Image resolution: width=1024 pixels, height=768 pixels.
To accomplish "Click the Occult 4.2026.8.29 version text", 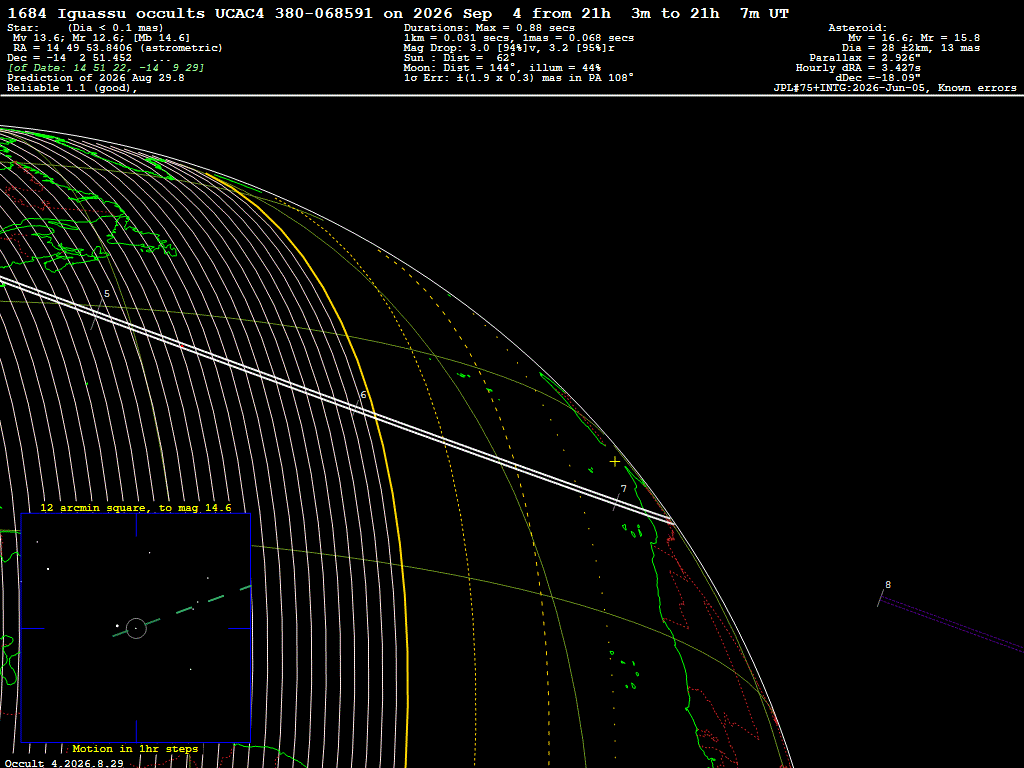I will point(65,763).
